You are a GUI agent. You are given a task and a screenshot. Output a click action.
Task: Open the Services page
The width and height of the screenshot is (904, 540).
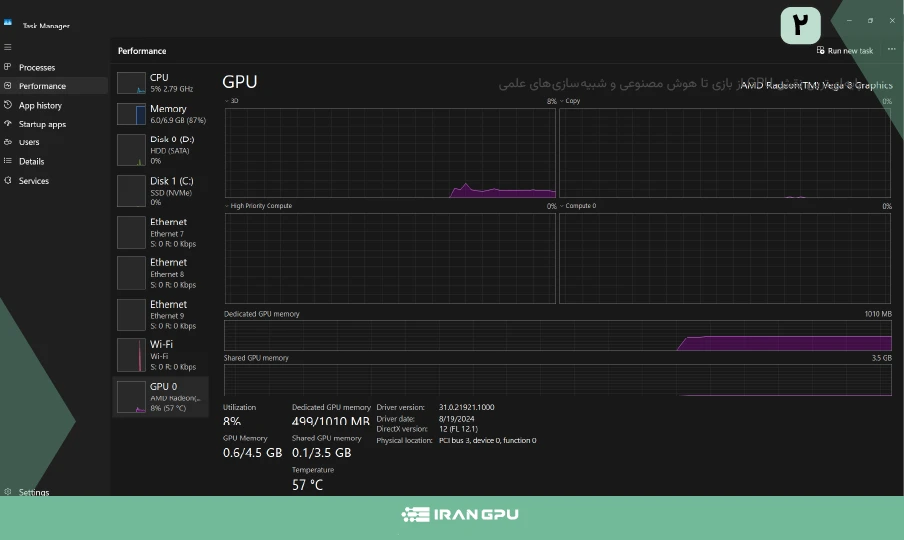click(33, 181)
